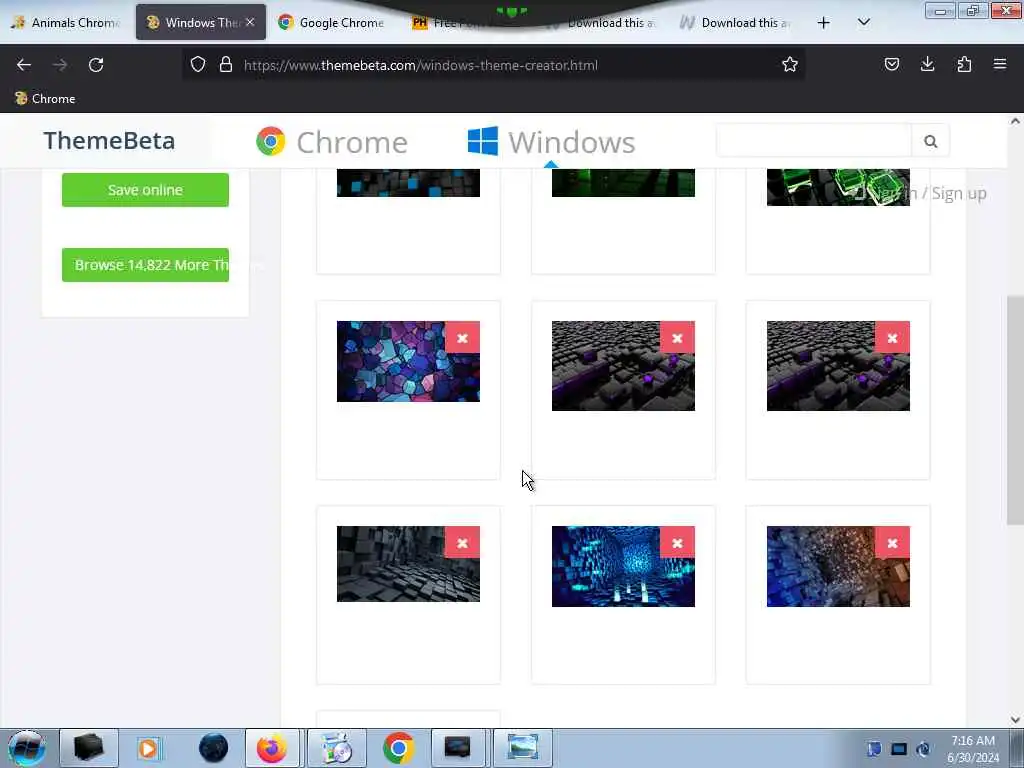Remove the middle dark purple cubes wallpaper
The height and width of the screenshot is (768, 1024).
pyautogui.click(x=677, y=338)
